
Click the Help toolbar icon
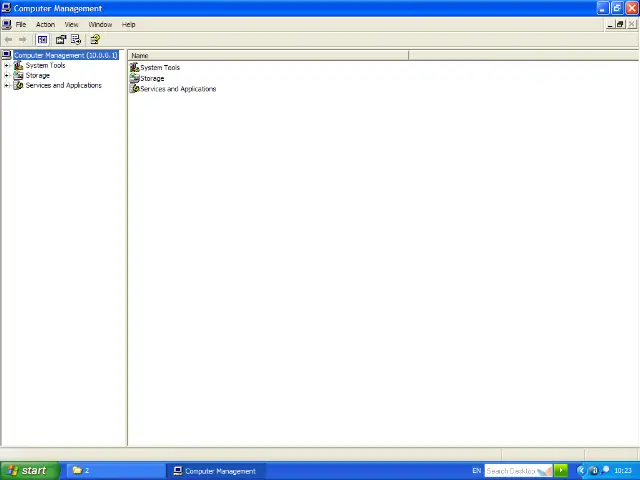coord(95,40)
